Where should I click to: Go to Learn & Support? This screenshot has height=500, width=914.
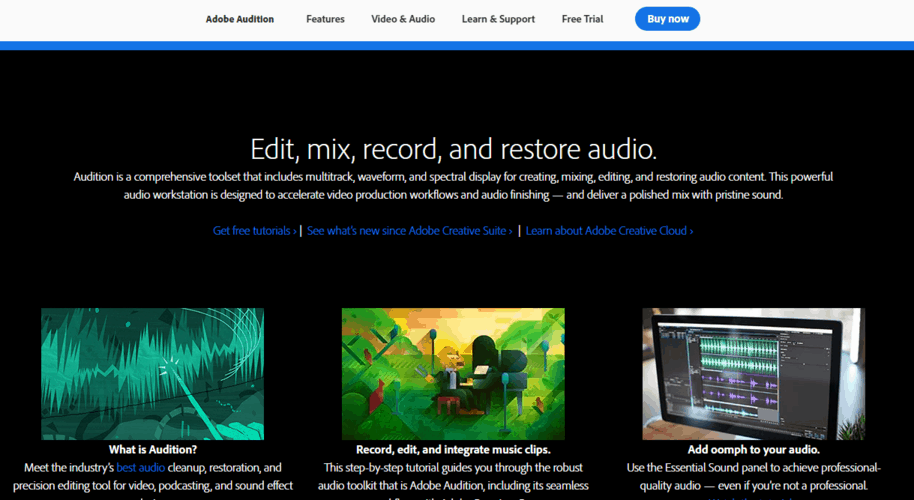(498, 19)
